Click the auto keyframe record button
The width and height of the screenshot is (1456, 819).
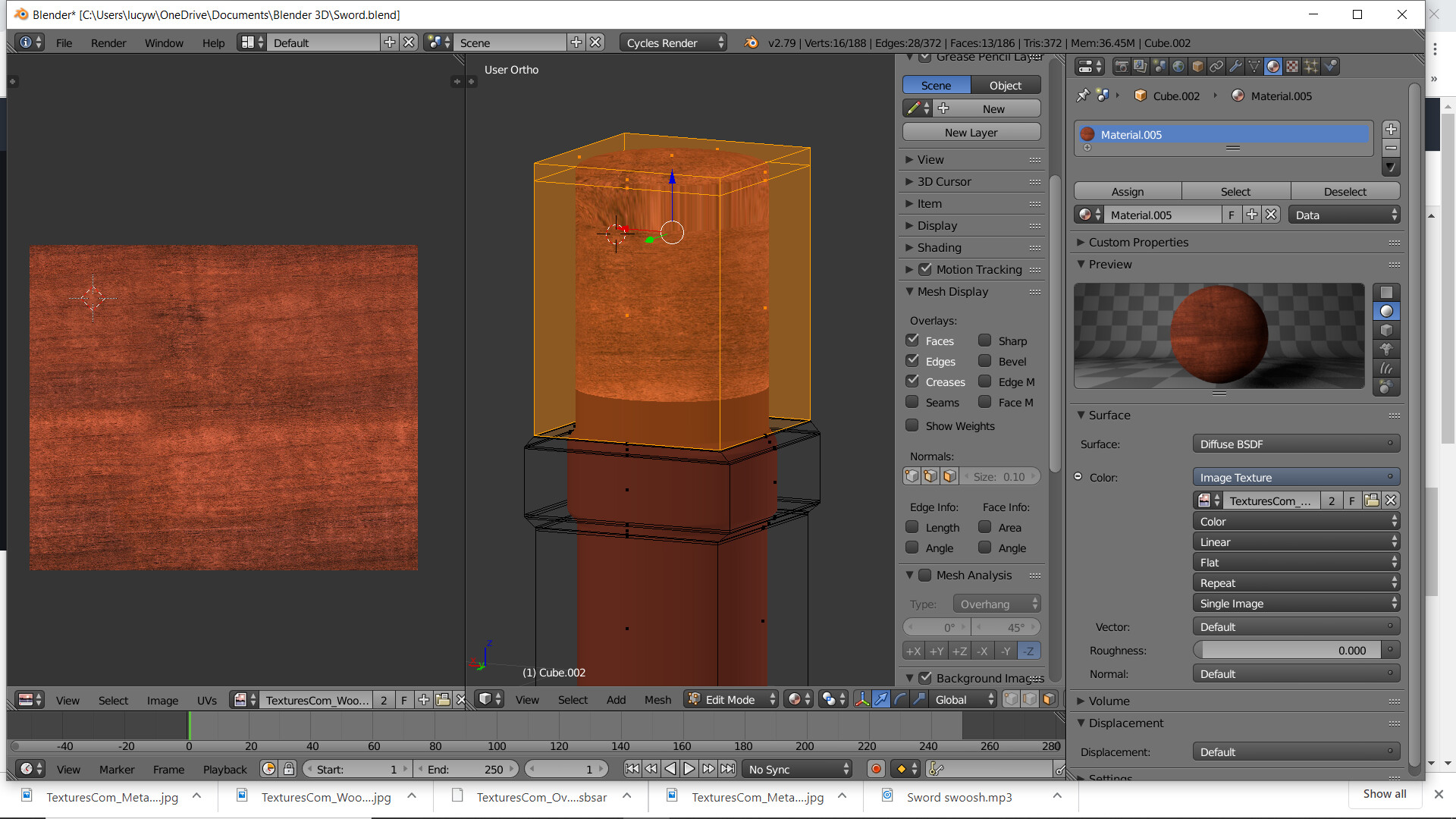[876, 769]
